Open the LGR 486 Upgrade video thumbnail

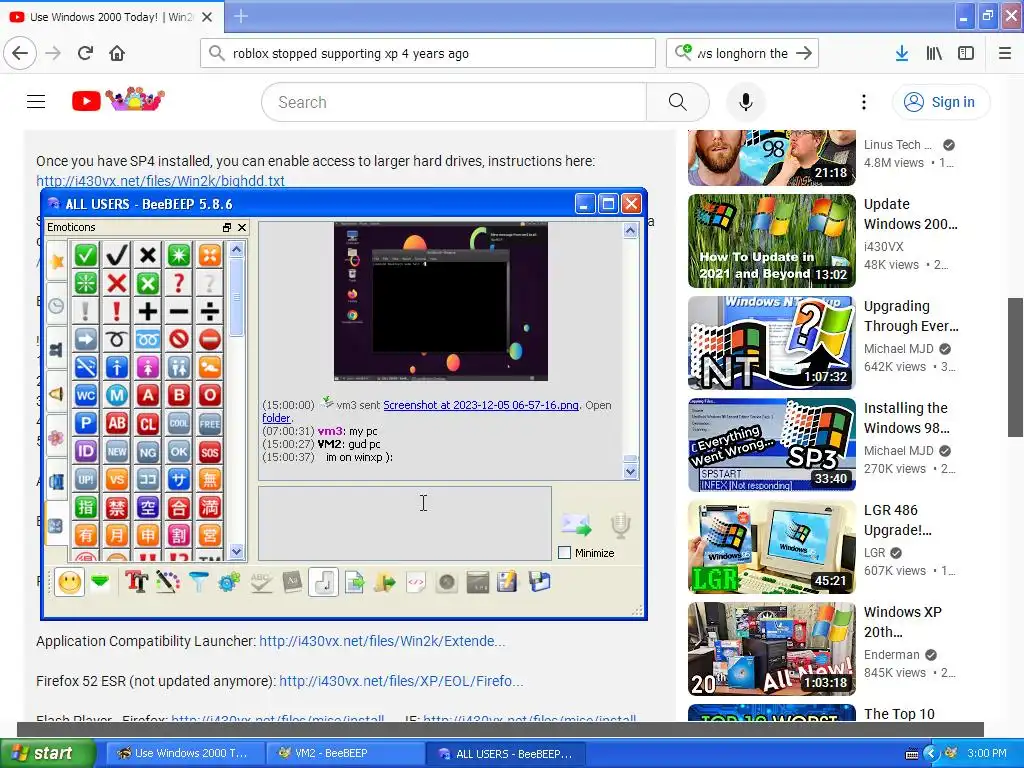pyautogui.click(x=771, y=547)
